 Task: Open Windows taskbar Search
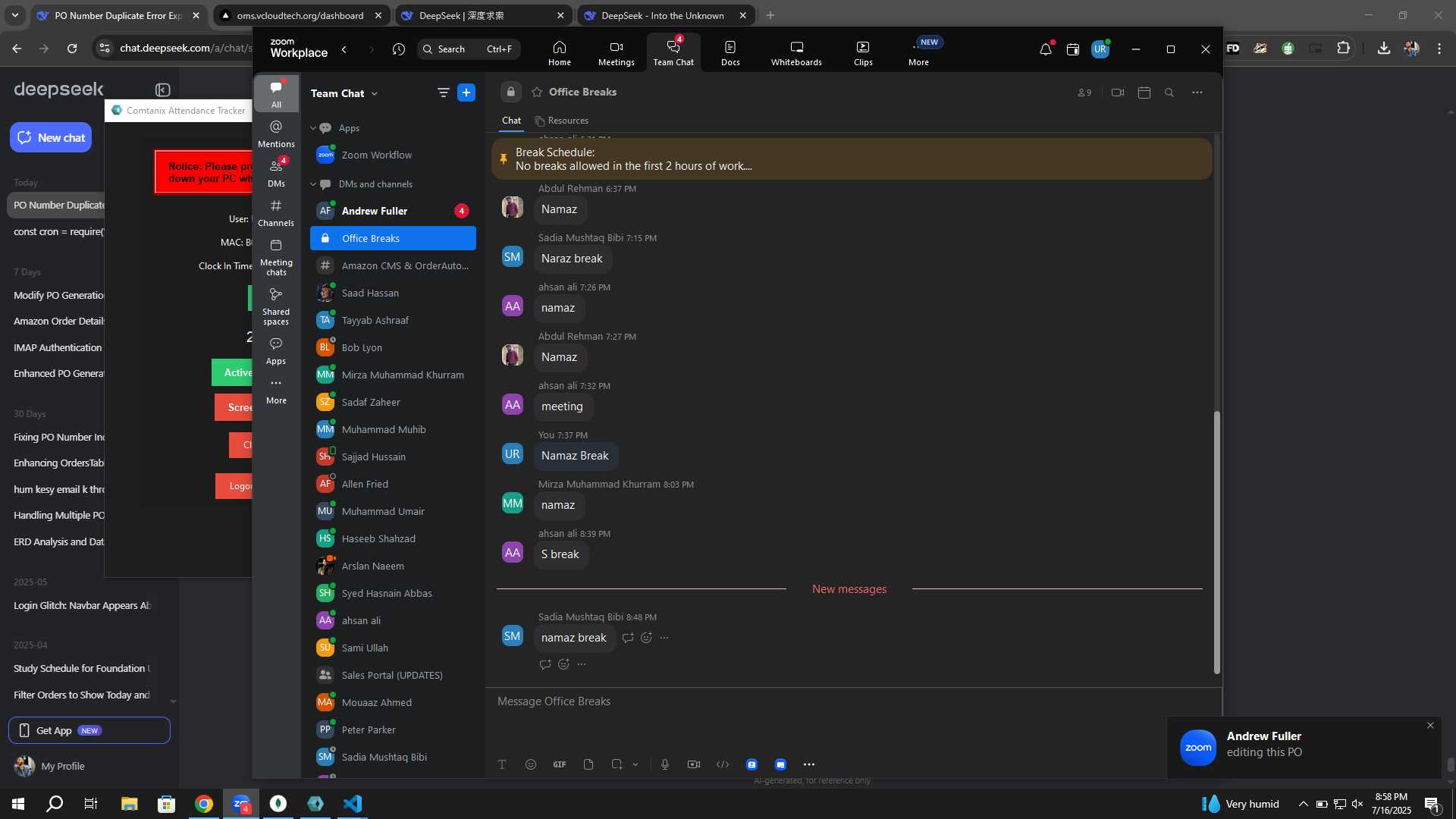55,804
